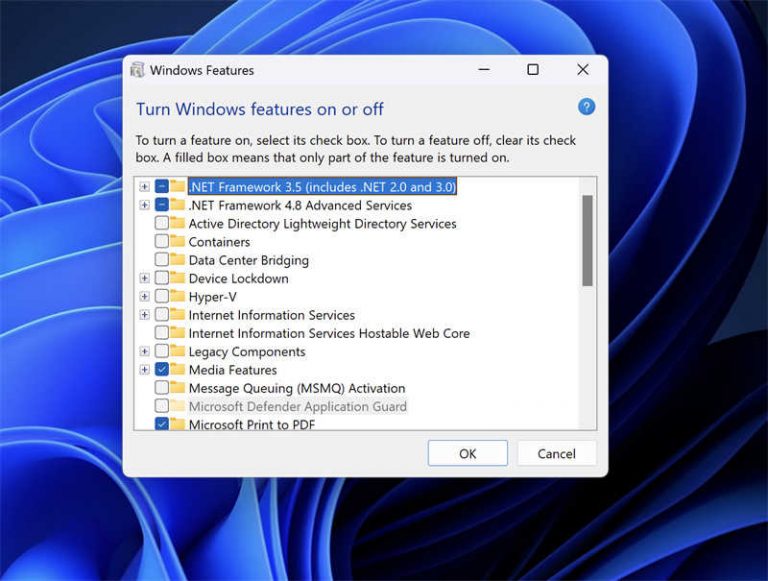Enable the Device Lockdown checkbox
Viewport: 768px width, 581px height.
pos(162,278)
